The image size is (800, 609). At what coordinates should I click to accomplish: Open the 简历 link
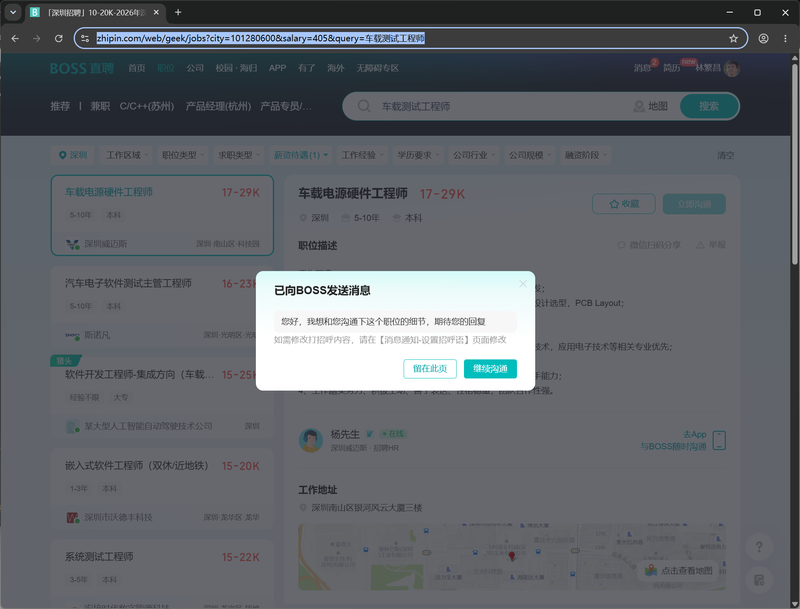(671, 68)
